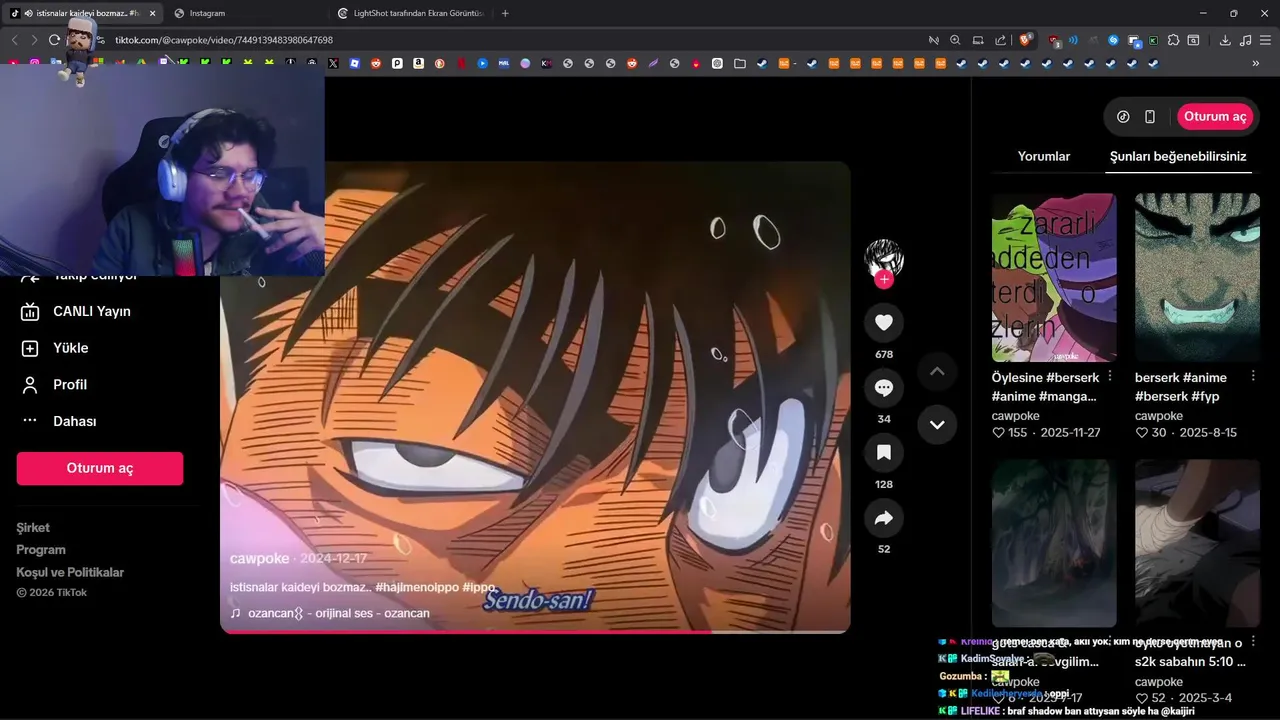Share the video via arrow icon
The image size is (1280, 720).
pyautogui.click(x=884, y=518)
